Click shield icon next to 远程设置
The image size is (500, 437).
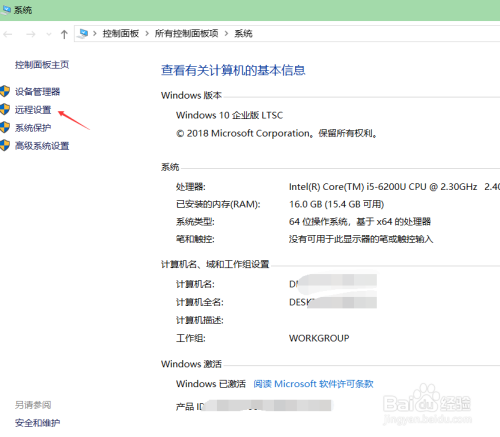pyautogui.click(x=5, y=109)
